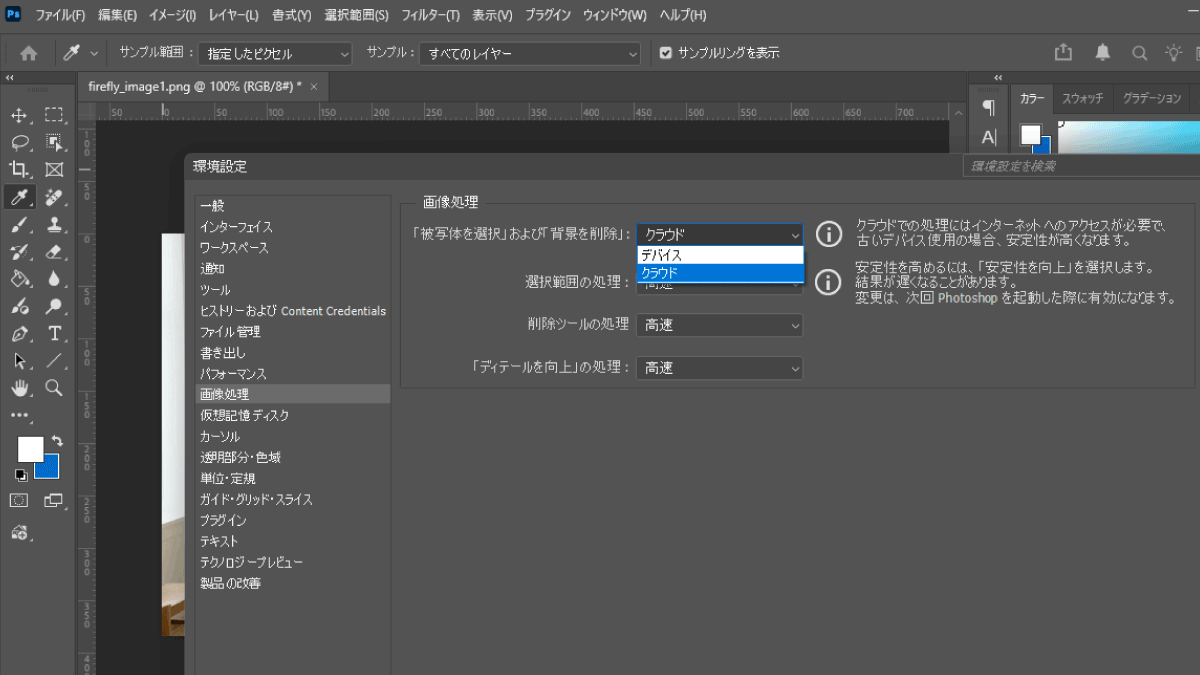
Task: Select インターフェイス in preferences list
Action: click(x=236, y=227)
